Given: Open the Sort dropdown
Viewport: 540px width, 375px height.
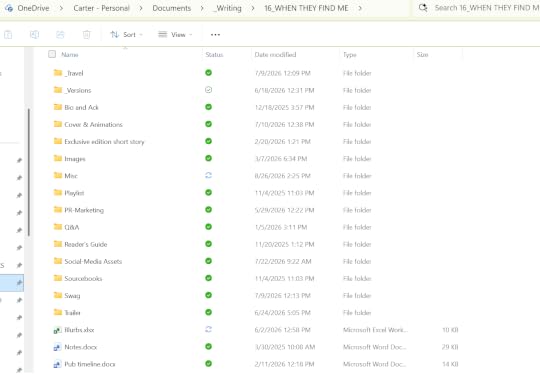Looking at the screenshot, I should click(x=126, y=34).
